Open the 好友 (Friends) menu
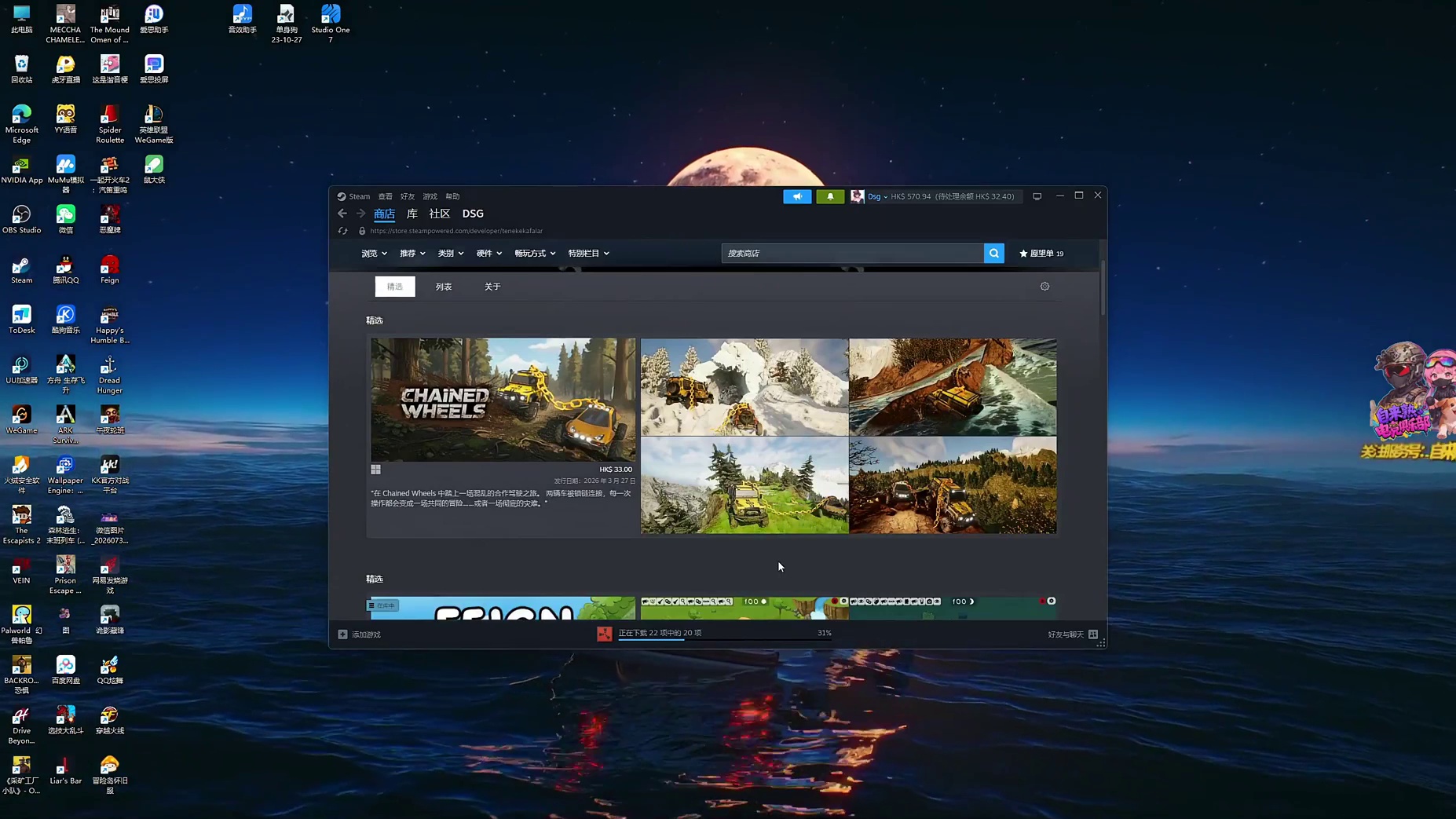 408,196
